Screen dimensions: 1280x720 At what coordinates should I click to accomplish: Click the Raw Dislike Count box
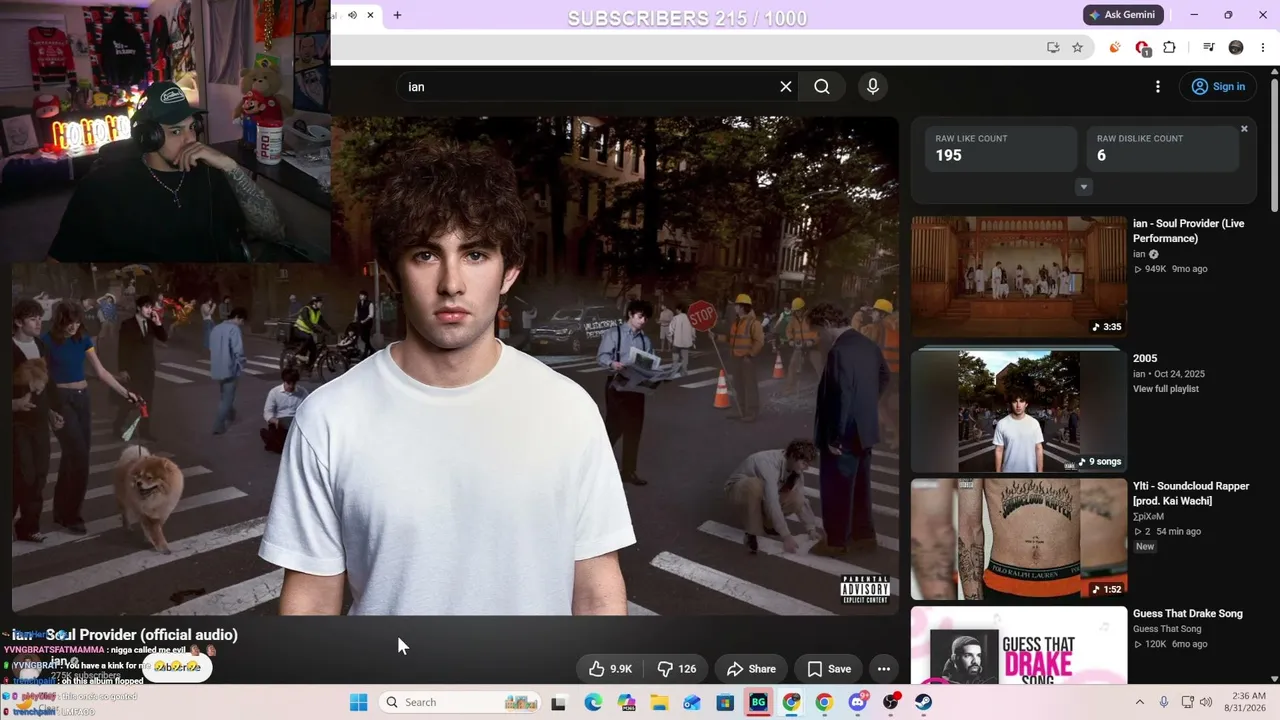tap(1163, 149)
